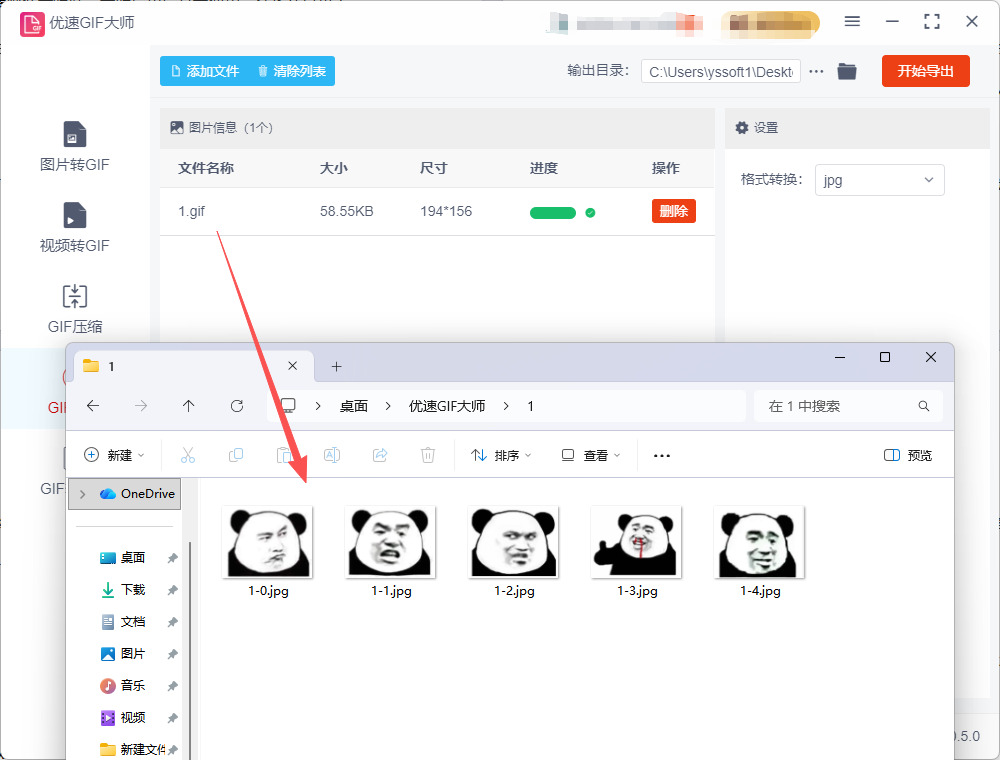Viewport: 1000px width, 760px height.
Task: Expand chevron after 桌面 in breadcrumb
Action: [x=388, y=406]
